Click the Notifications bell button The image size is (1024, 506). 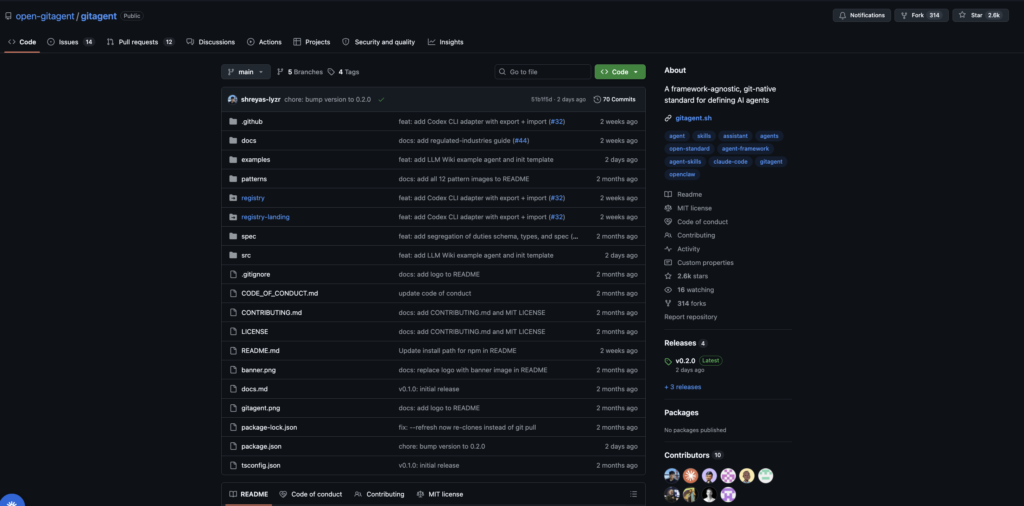pos(861,15)
